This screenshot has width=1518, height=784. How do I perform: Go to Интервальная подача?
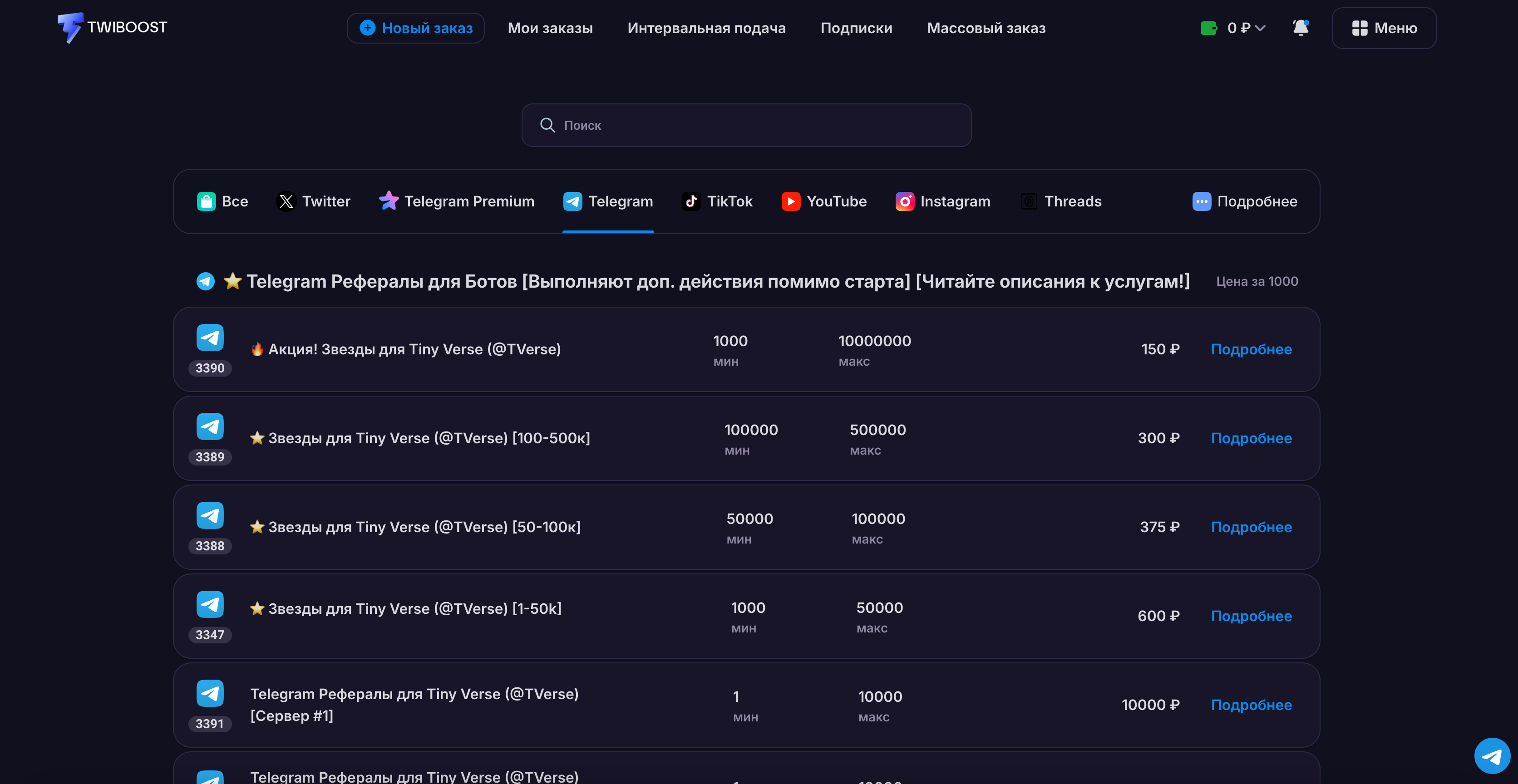[x=706, y=28]
